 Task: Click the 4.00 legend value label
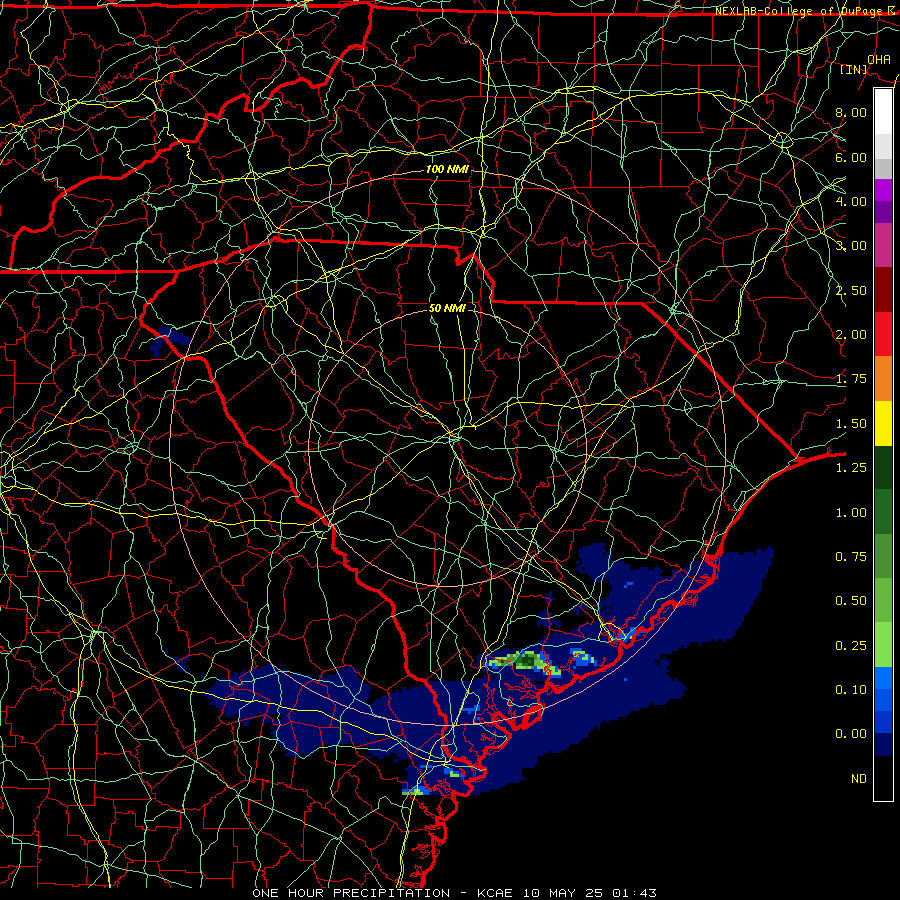[x=851, y=201]
